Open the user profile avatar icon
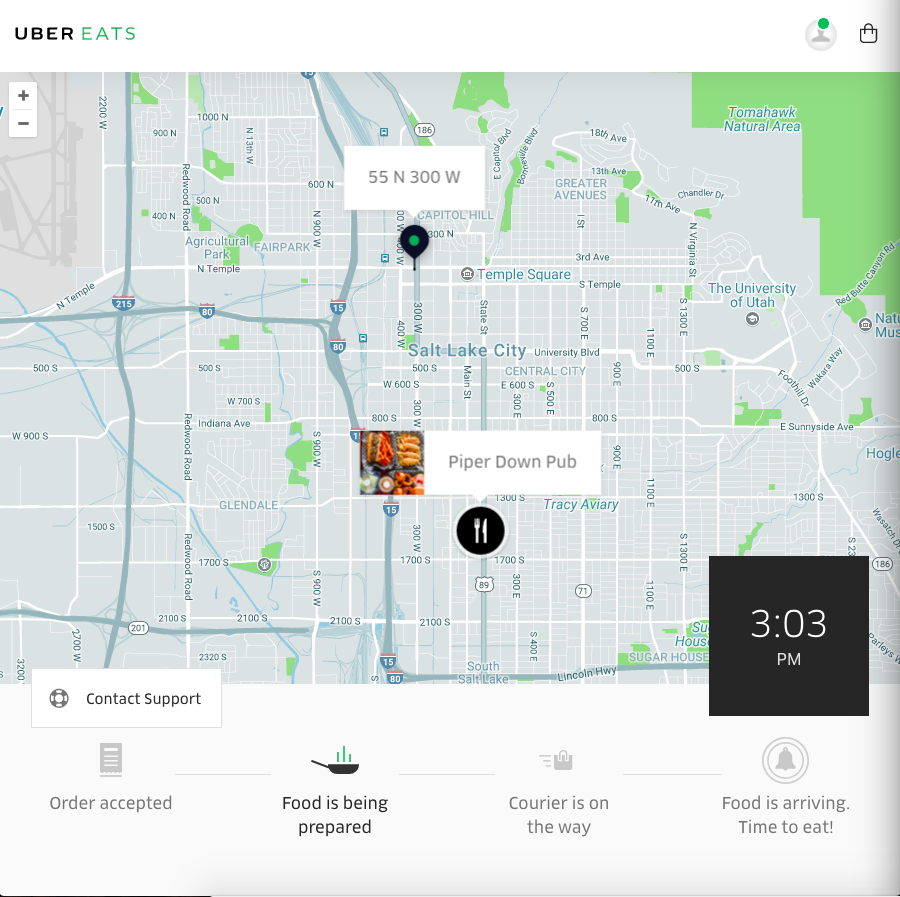 tap(820, 34)
